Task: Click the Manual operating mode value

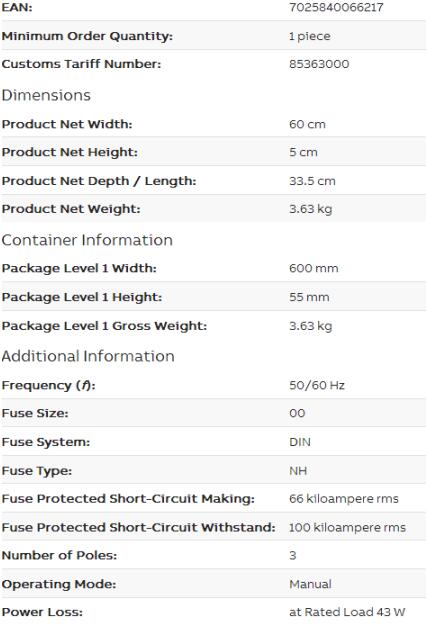Action: tap(310, 584)
